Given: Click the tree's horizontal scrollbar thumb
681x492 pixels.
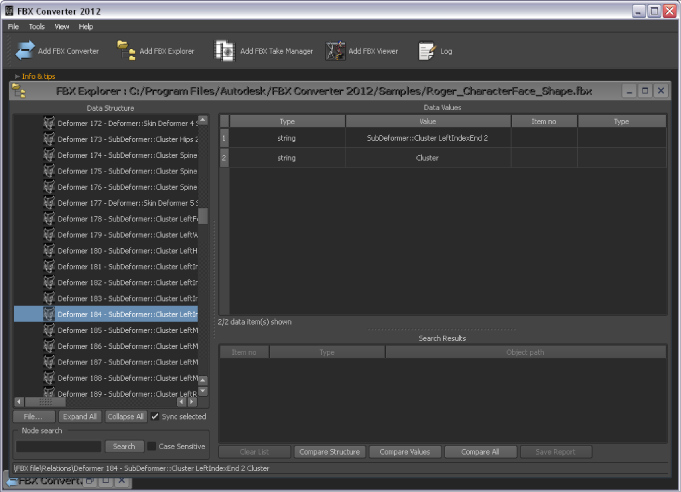Looking at the screenshot, I should (x=45, y=402).
